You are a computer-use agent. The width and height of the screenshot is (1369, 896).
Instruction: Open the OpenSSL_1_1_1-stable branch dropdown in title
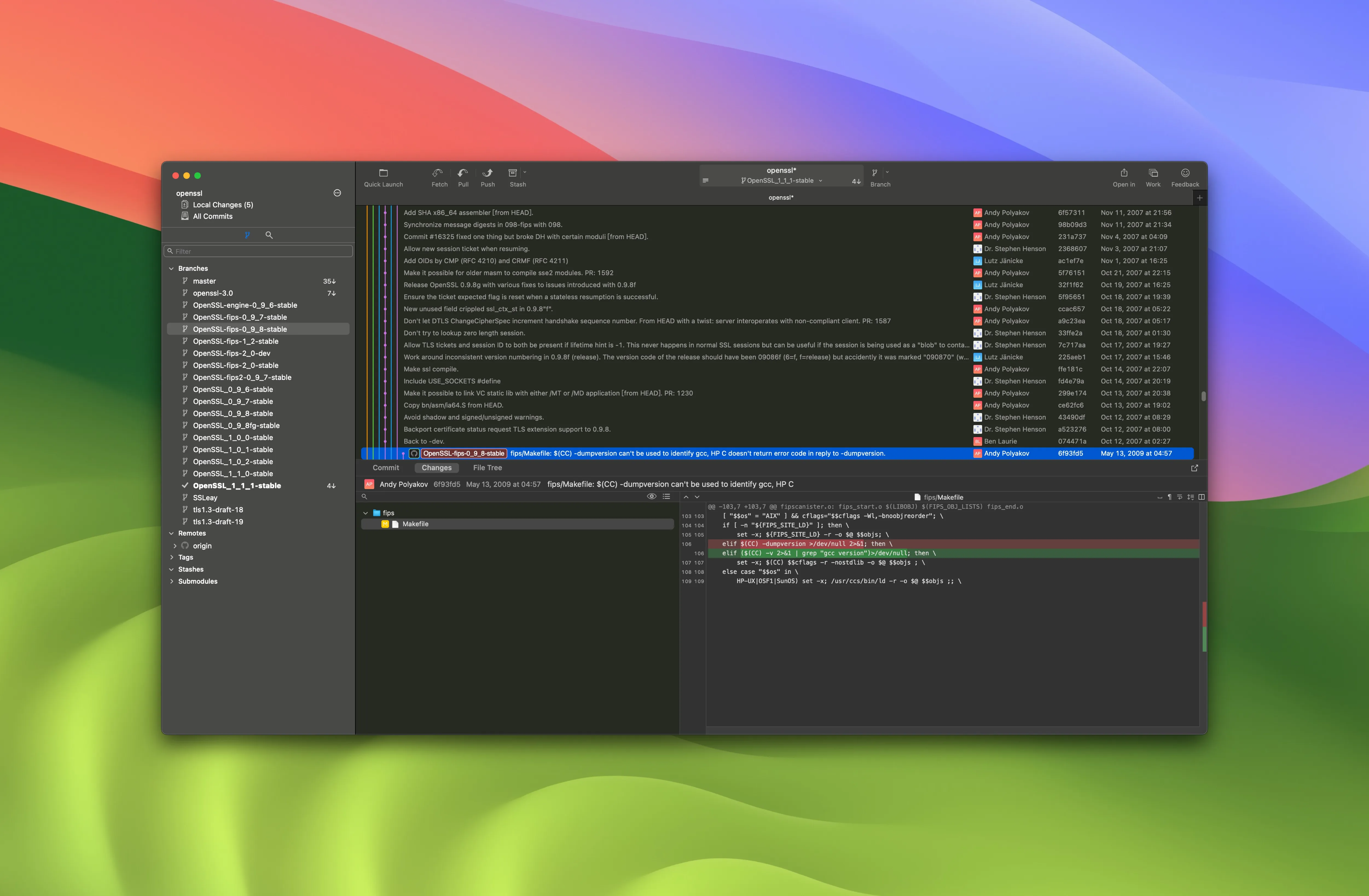click(x=782, y=181)
